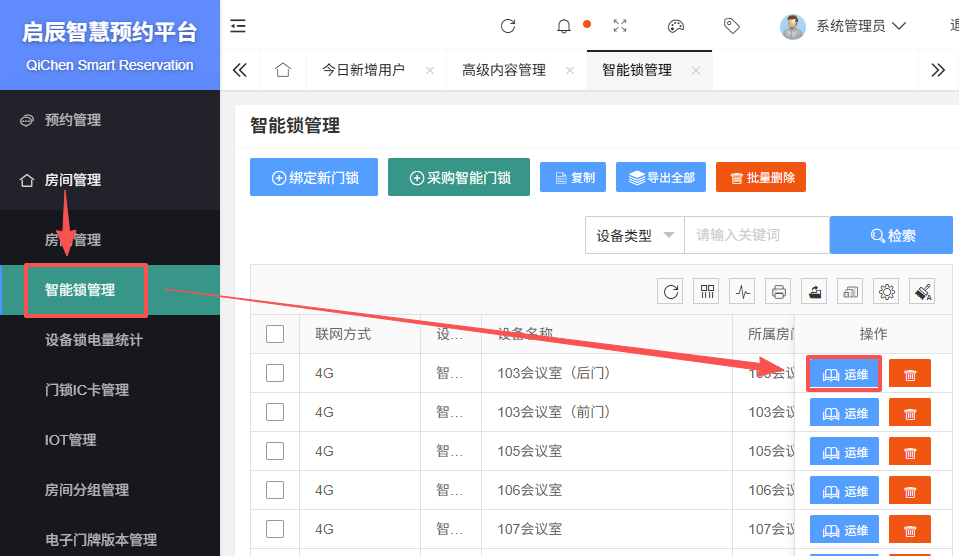
Task: Open notifications via the bell icon
Action: tap(564, 26)
